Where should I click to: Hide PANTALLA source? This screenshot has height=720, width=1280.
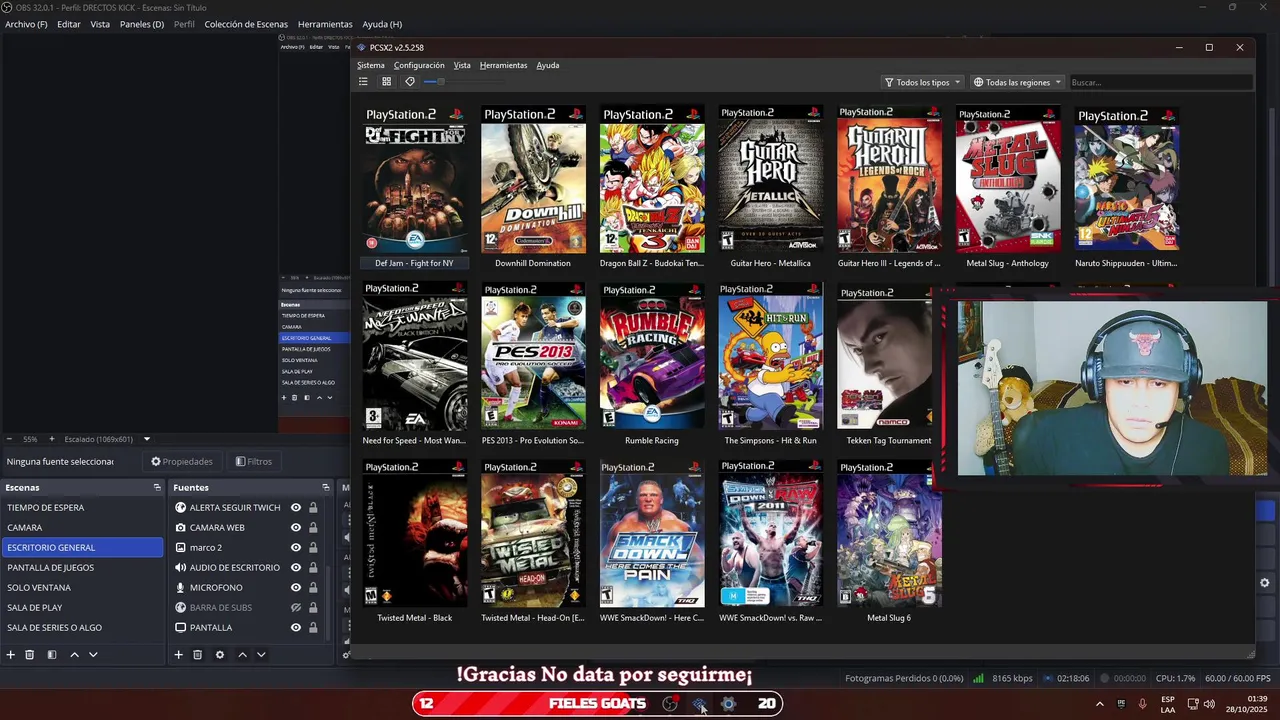[296, 627]
